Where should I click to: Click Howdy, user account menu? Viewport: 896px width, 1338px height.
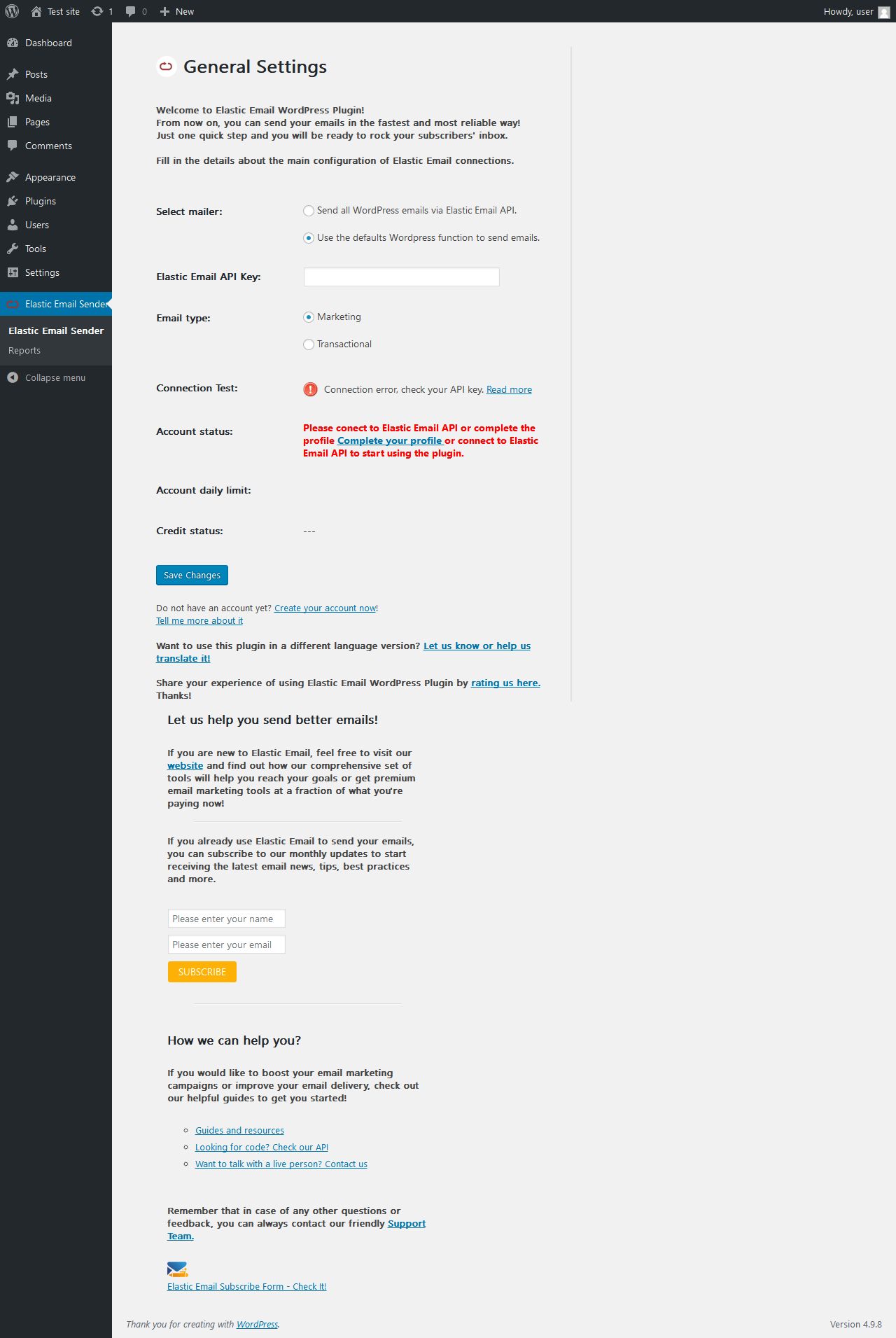[856, 11]
